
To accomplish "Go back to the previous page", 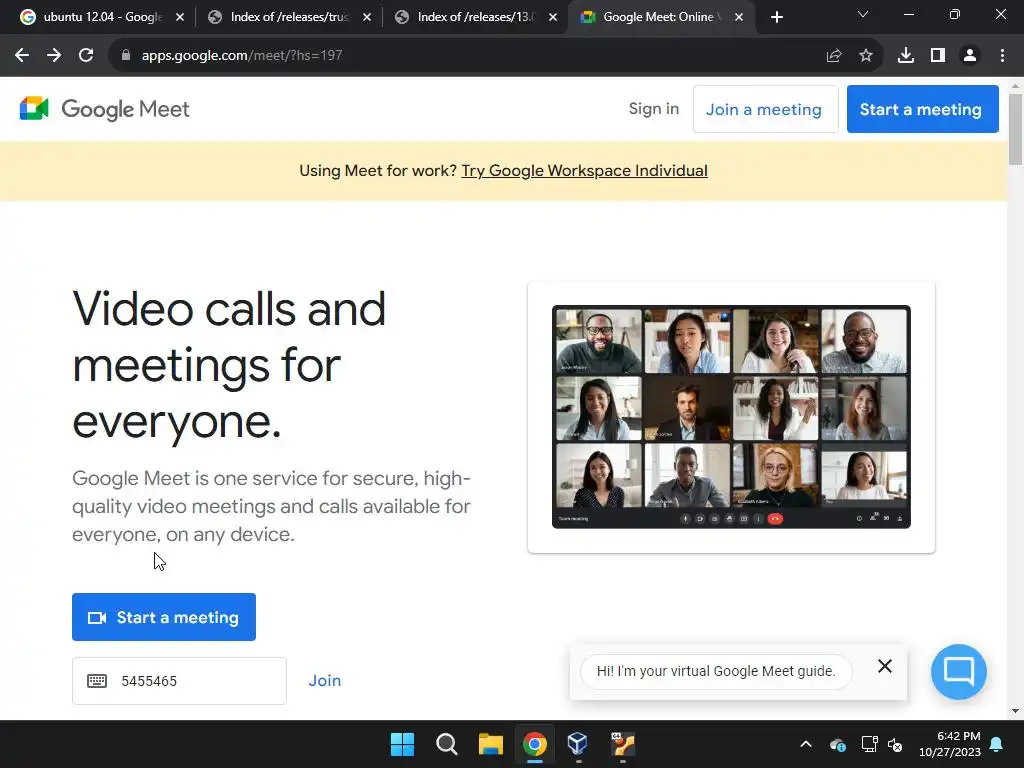I will pyautogui.click(x=22, y=56).
